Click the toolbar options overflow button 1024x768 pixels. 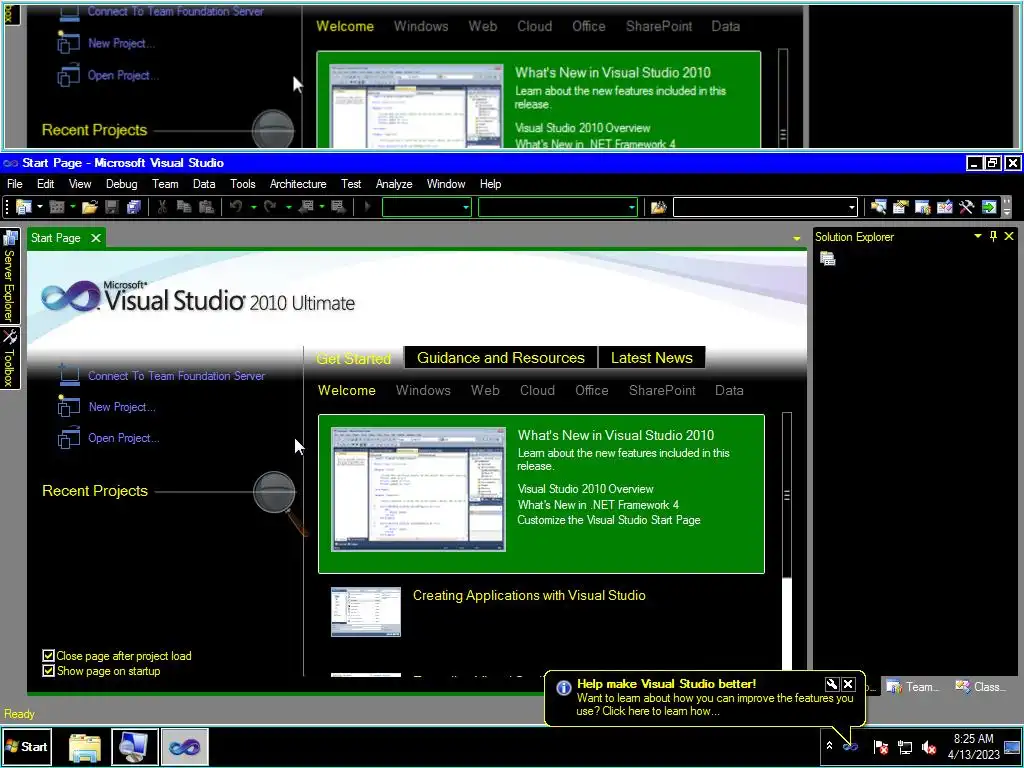(x=1007, y=208)
